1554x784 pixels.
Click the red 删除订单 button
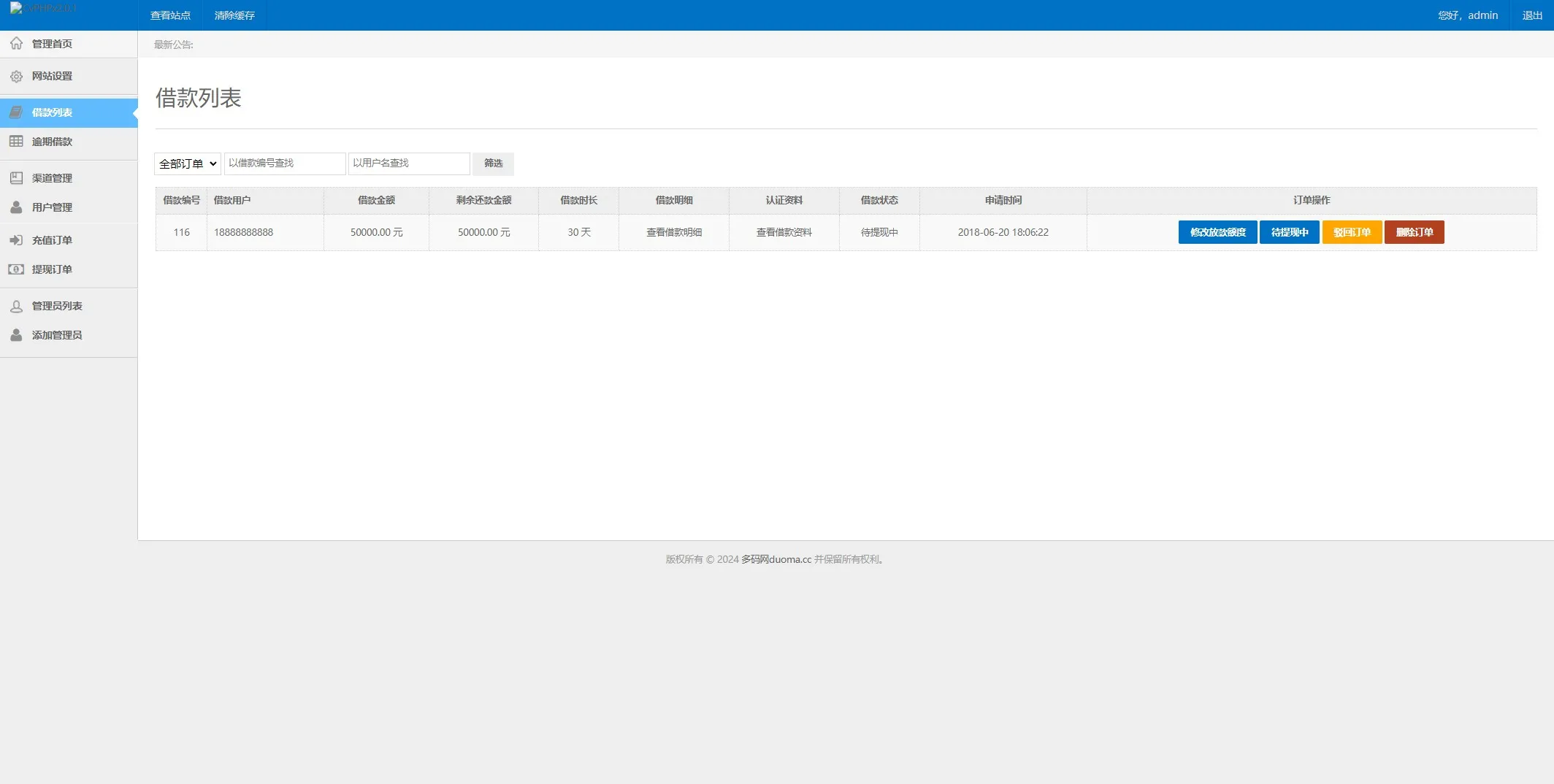point(1414,232)
